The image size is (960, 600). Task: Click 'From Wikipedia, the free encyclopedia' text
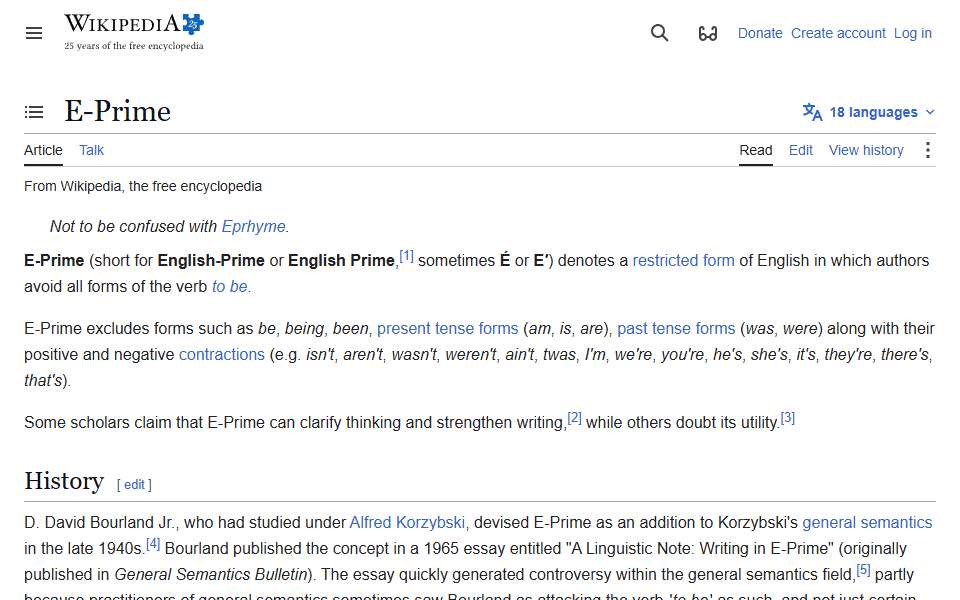click(x=143, y=186)
